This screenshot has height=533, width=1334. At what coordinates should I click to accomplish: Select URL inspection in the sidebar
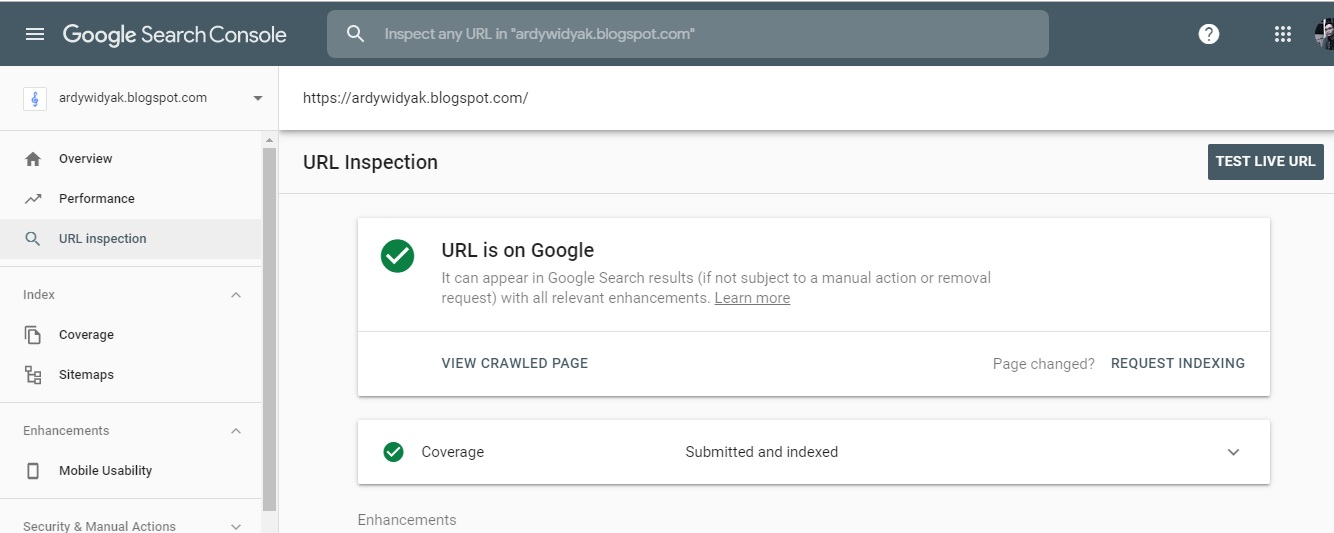point(102,239)
